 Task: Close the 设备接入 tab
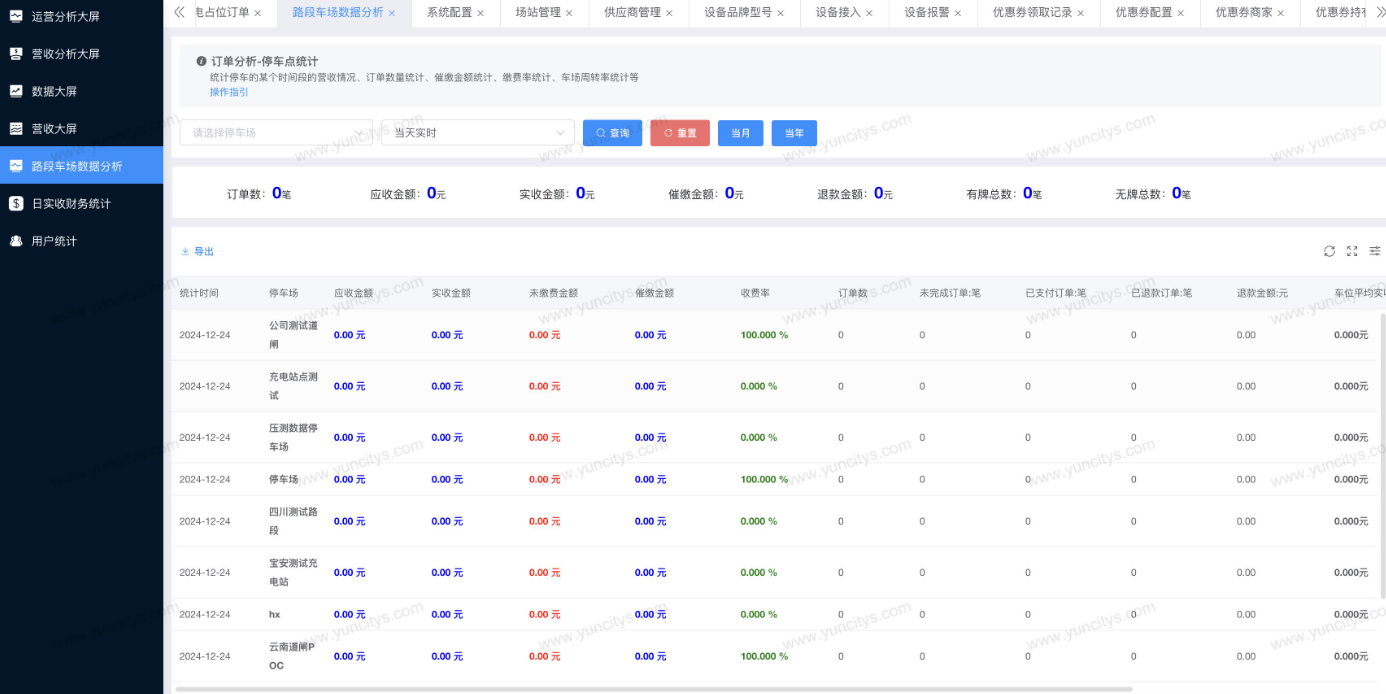tap(870, 13)
